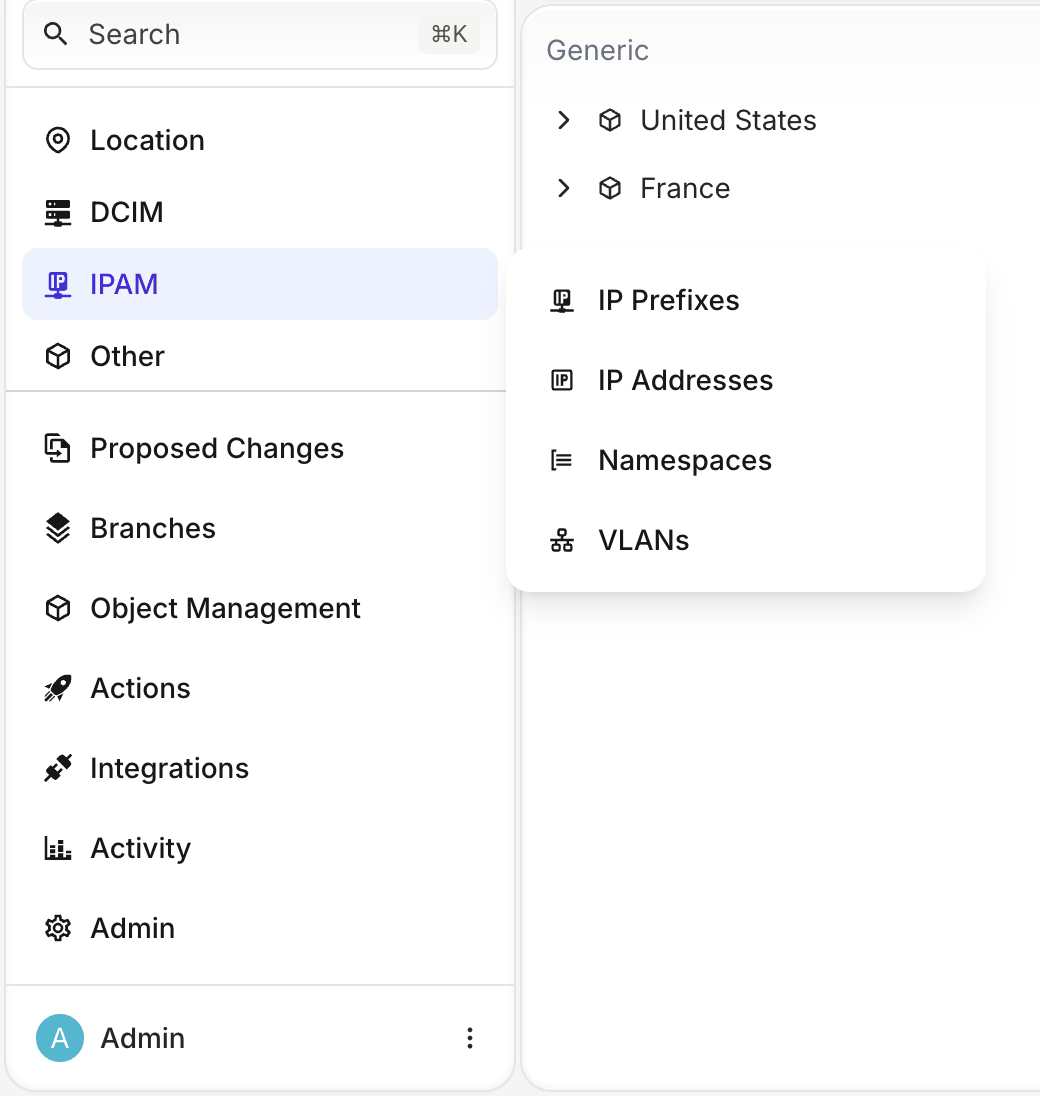Click the IP Prefixes icon in the submenu

562,301
